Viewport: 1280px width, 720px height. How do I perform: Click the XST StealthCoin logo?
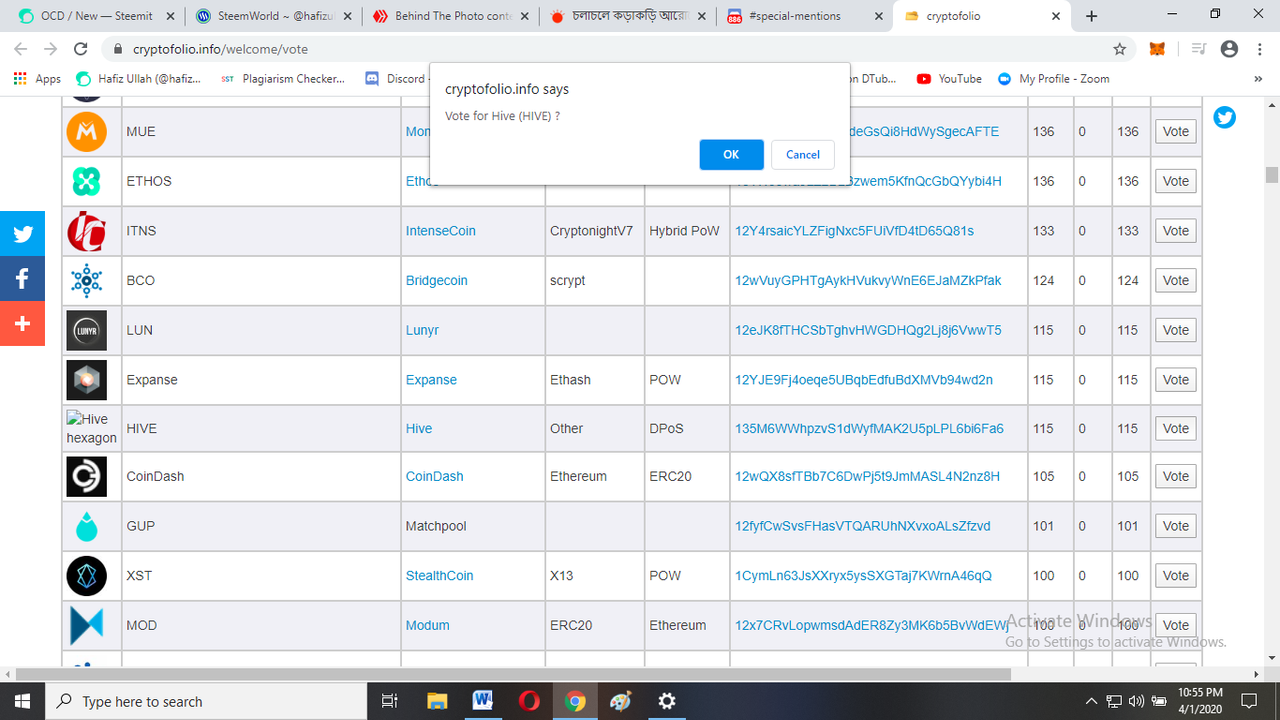coord(87,576)
